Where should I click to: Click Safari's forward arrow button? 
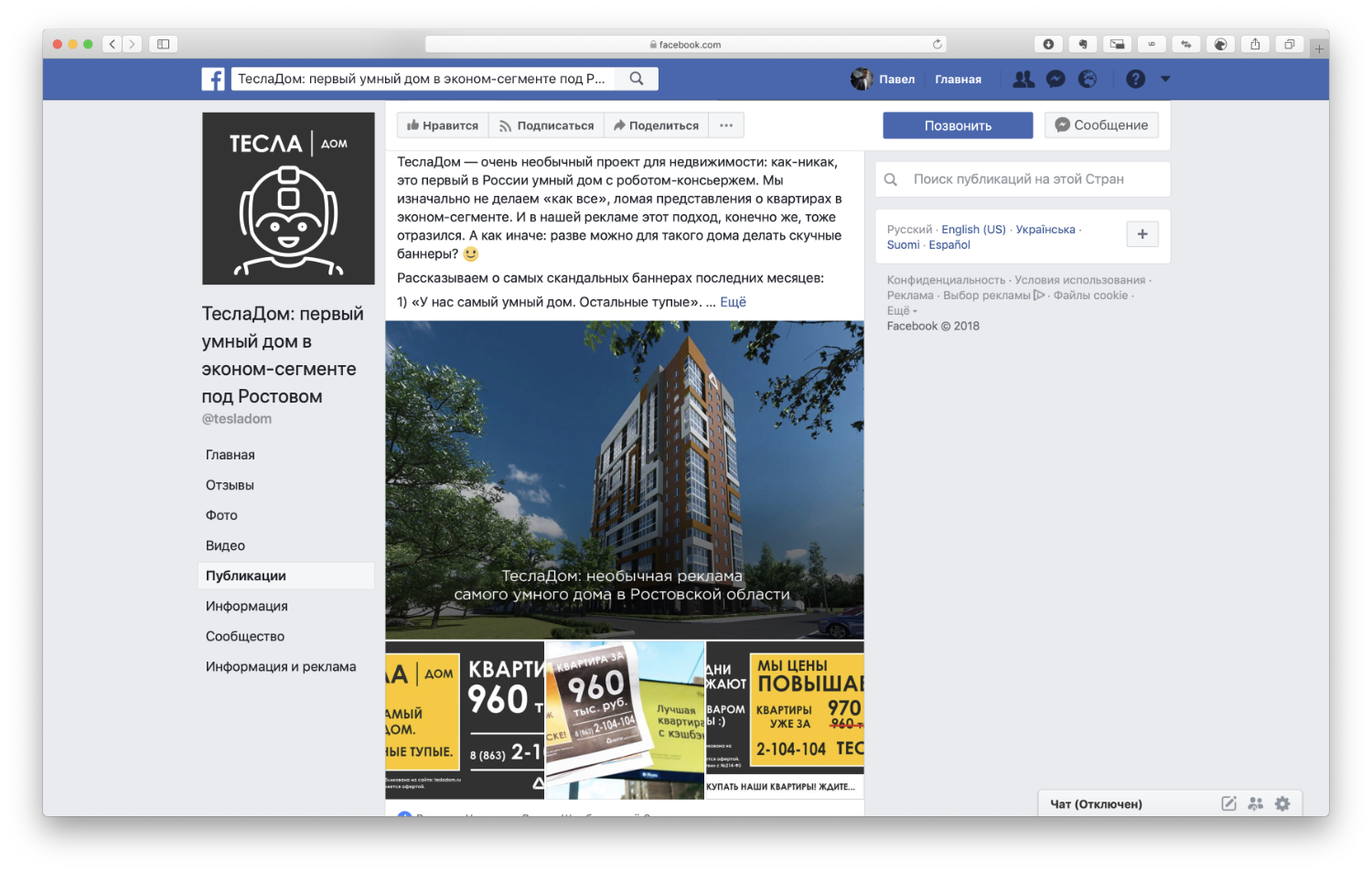coord(133,44)
